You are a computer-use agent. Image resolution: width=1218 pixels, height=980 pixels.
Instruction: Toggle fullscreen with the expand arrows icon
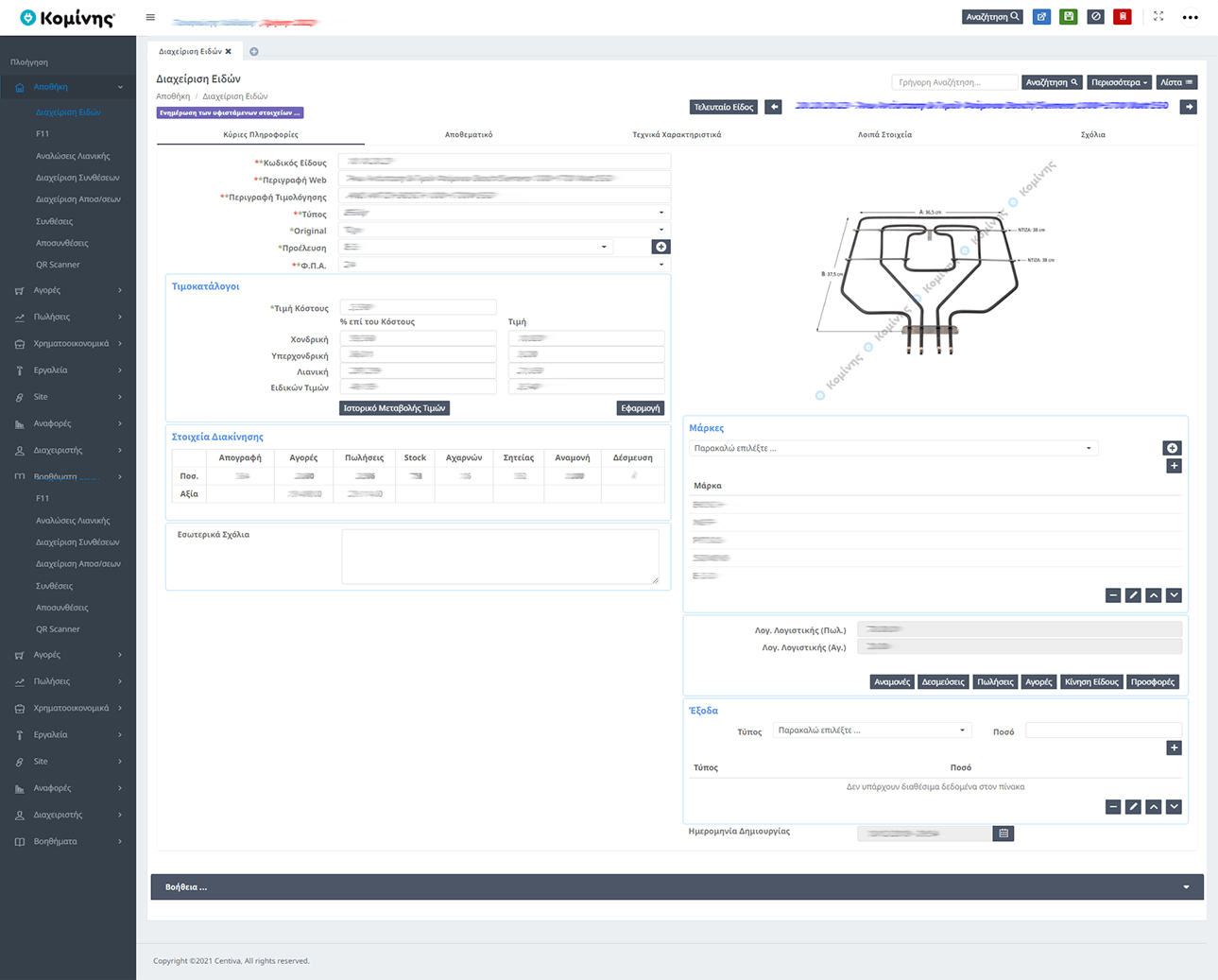(x=1158, y=16)
